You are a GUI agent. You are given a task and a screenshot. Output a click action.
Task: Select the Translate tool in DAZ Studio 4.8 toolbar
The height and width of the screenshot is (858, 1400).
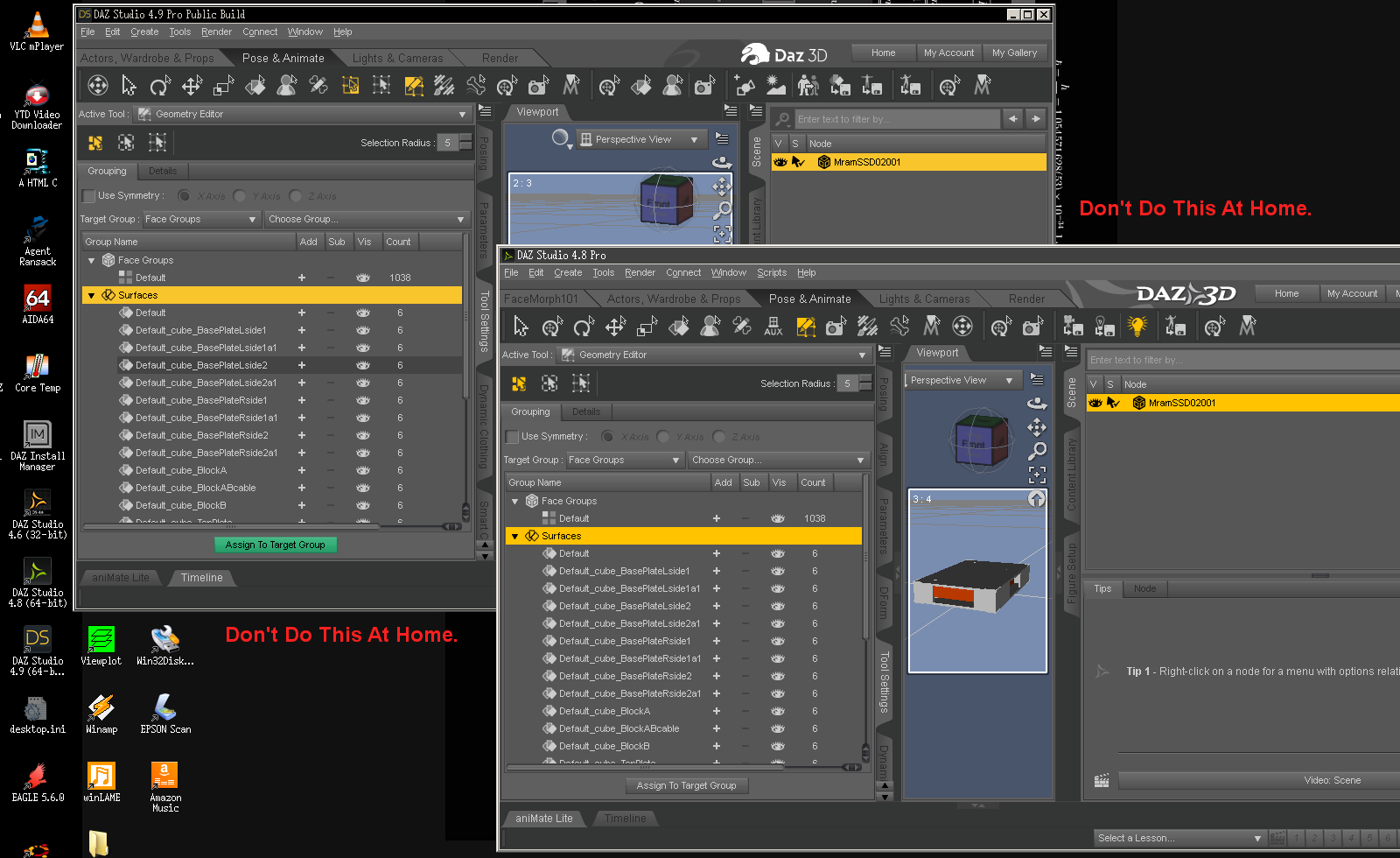tap(615, 327)
